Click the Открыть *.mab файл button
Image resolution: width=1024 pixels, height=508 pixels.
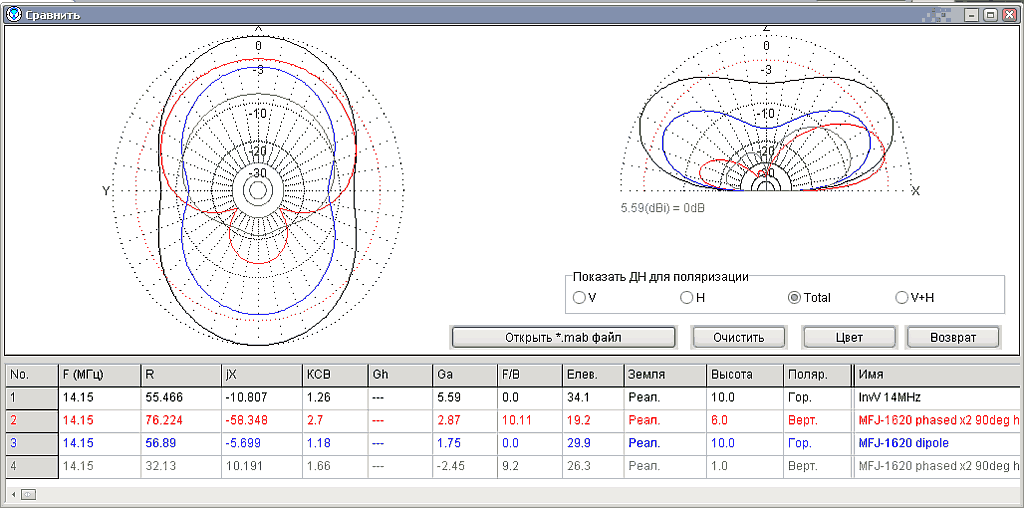[x=563, y=338]
